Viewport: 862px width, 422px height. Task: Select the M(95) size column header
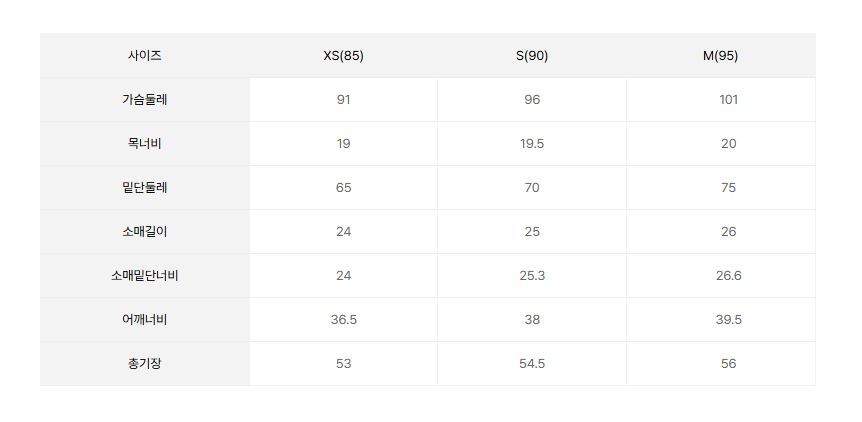tap(720, 56)
